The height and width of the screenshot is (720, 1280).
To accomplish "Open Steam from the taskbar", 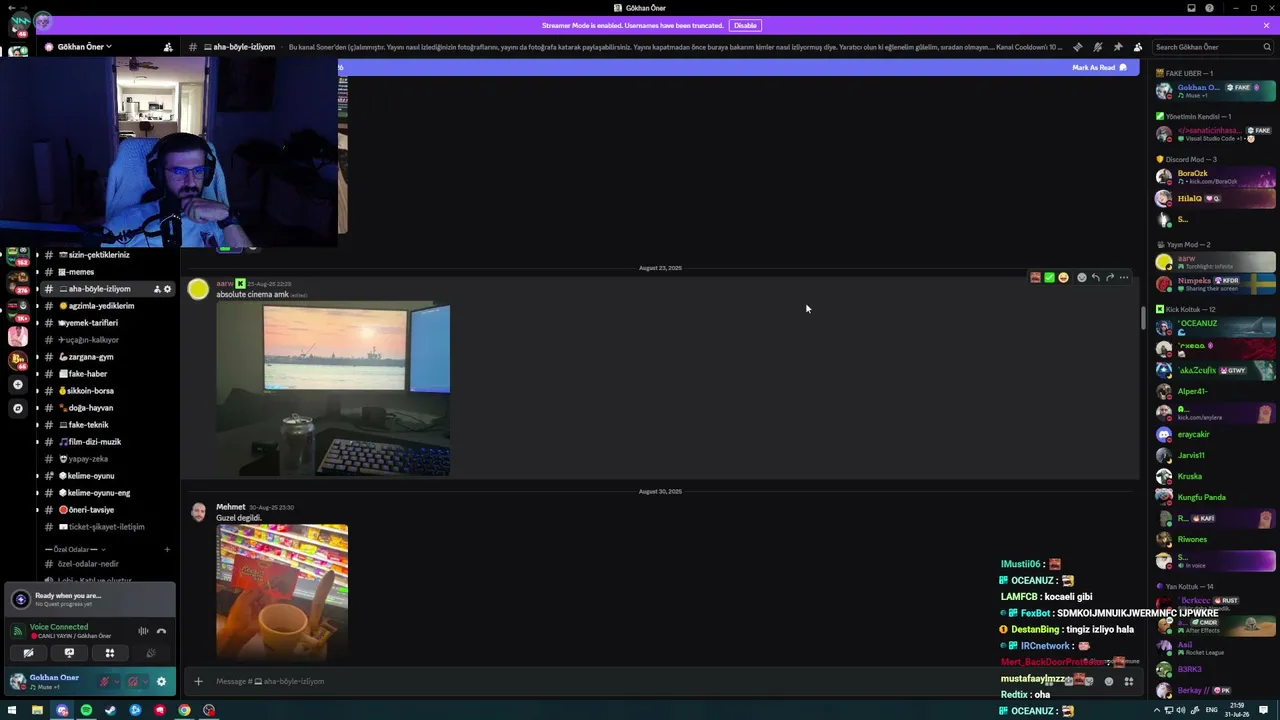I will [x=110, y=710].
